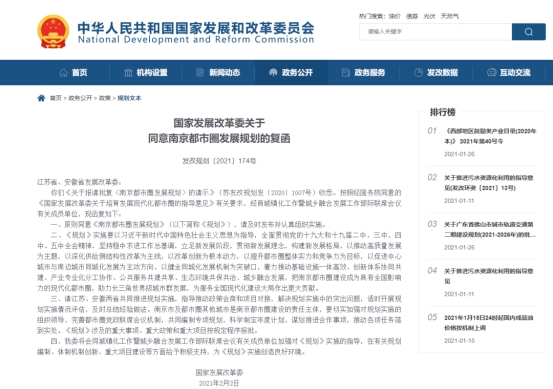Click the document icon beside 新闻动态
The image size is (553, 389).
pyautogui.click(x=200, y=73)
